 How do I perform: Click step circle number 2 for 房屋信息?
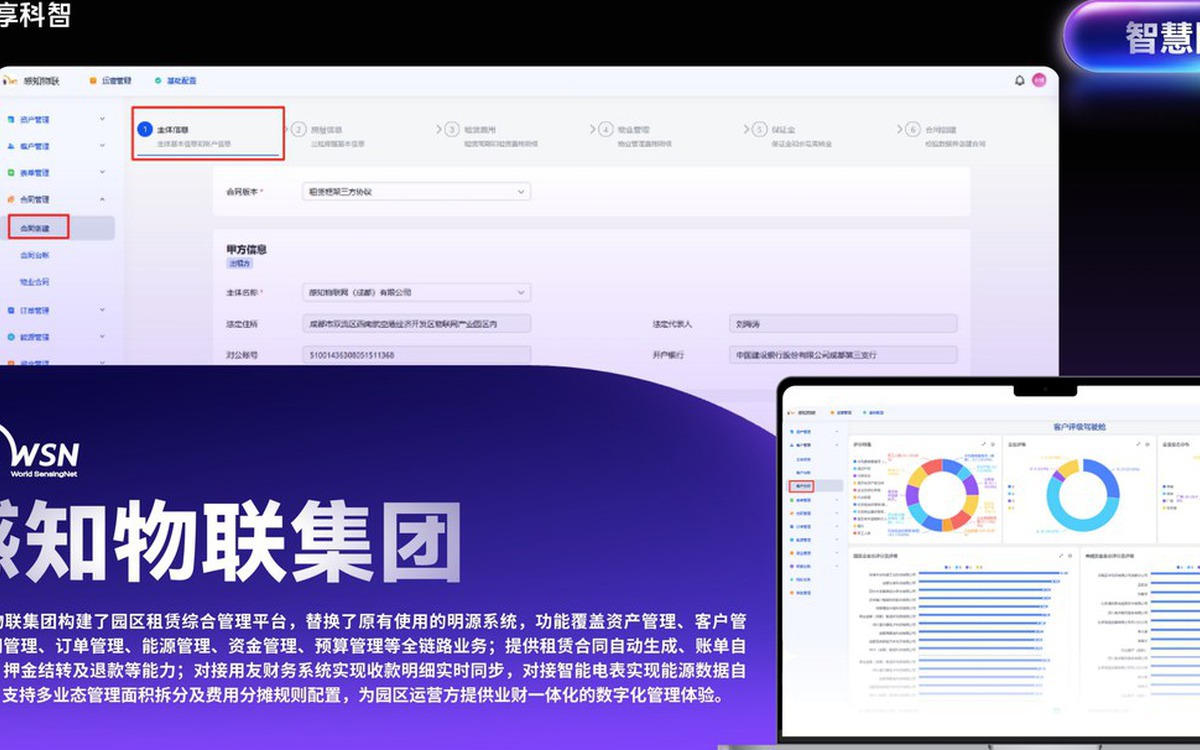[299, 129]
